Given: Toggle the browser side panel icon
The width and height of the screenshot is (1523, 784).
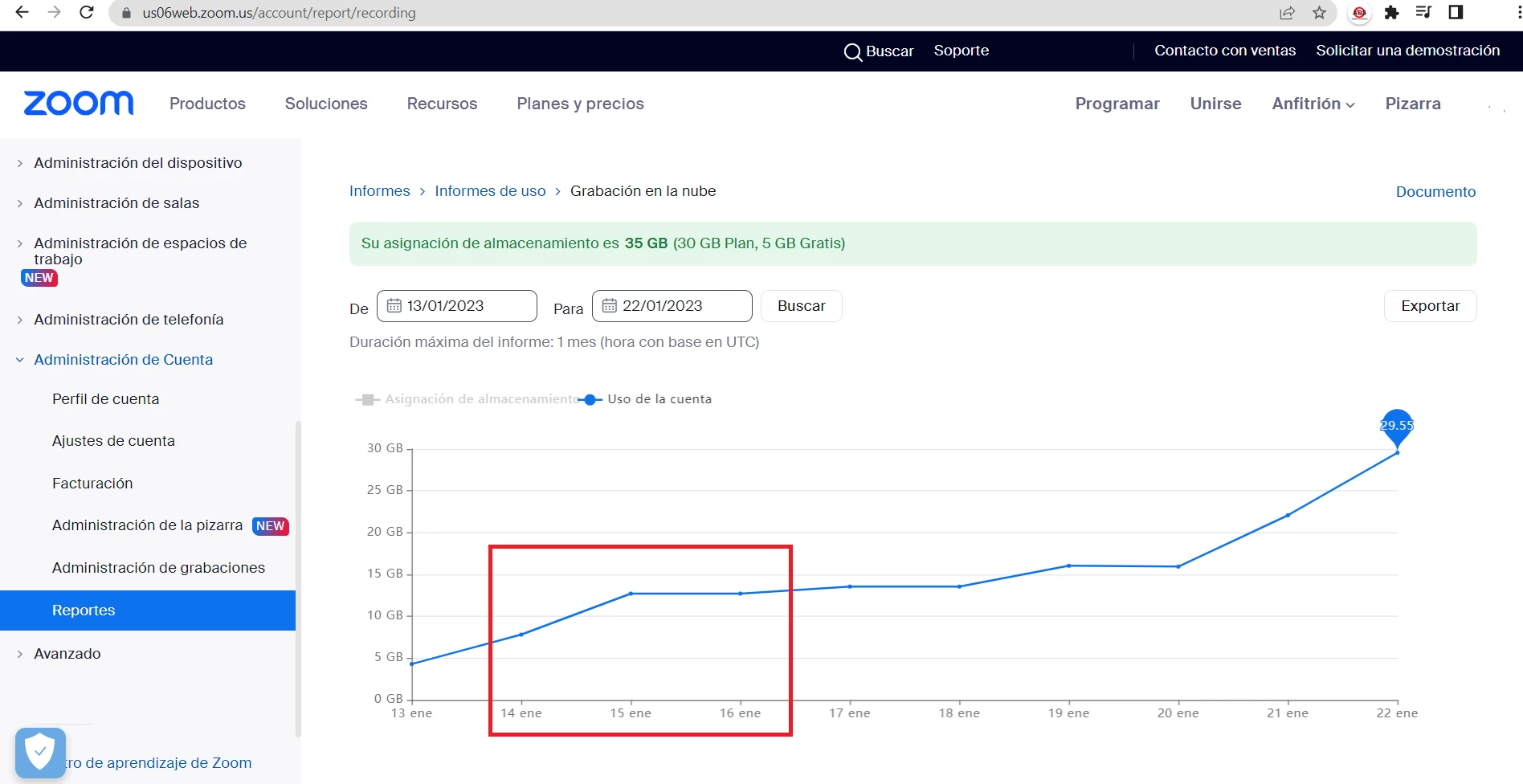Looking at the screenshot, I should pyautogui.click(x=1456, y=12).
